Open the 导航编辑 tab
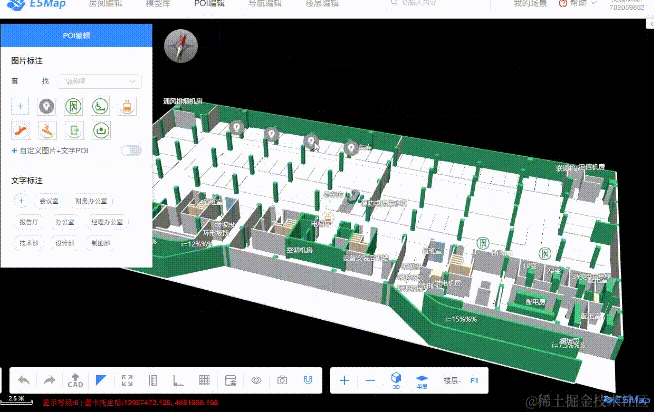Viewport: 654px width, 412px height. [265, 4]
